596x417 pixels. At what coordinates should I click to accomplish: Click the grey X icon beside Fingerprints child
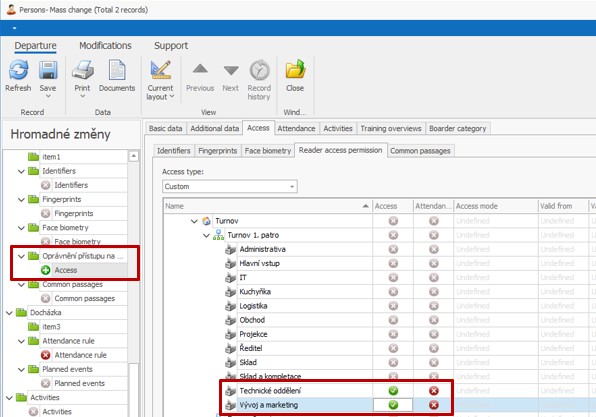tap(46, 214)
